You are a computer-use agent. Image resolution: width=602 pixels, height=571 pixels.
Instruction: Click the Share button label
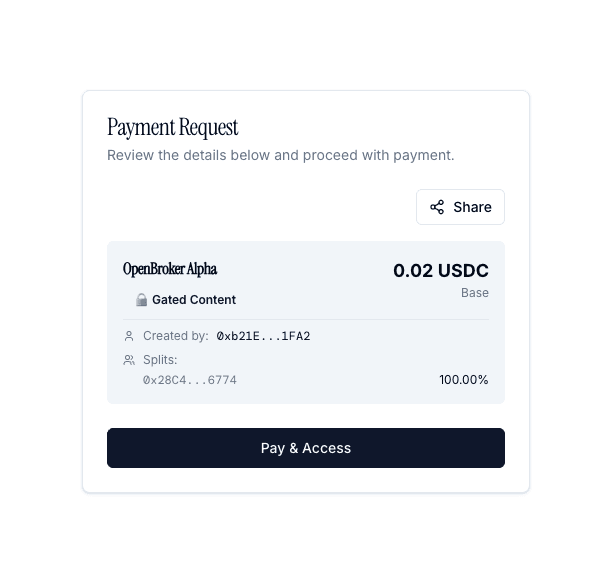(472, 207)
